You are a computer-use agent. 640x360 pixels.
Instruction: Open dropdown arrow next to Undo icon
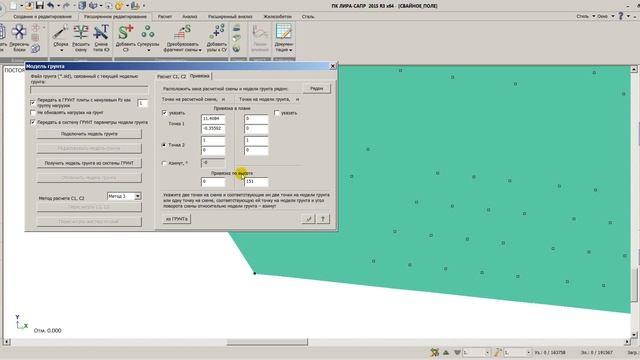click(x=58, y=6)
